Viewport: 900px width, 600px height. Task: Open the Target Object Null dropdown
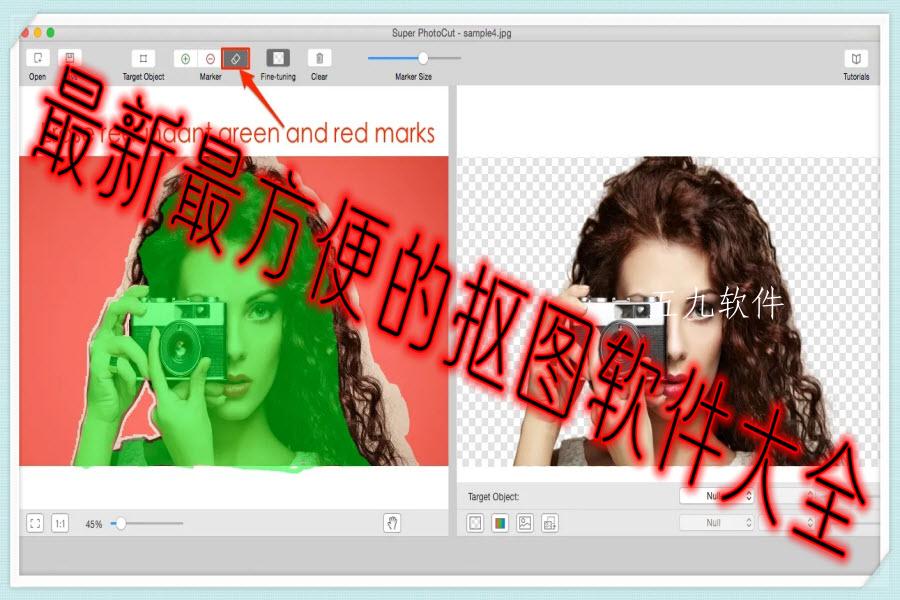716,496
